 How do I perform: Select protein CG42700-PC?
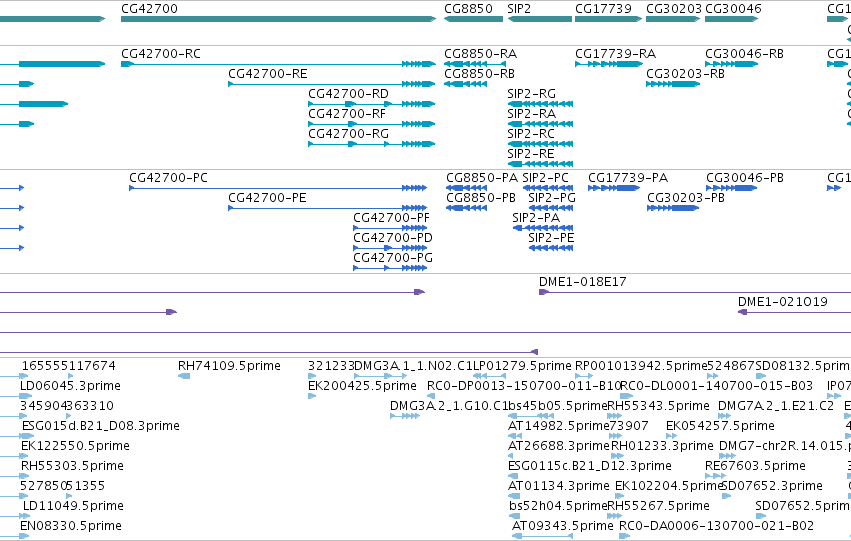(278, 188)
